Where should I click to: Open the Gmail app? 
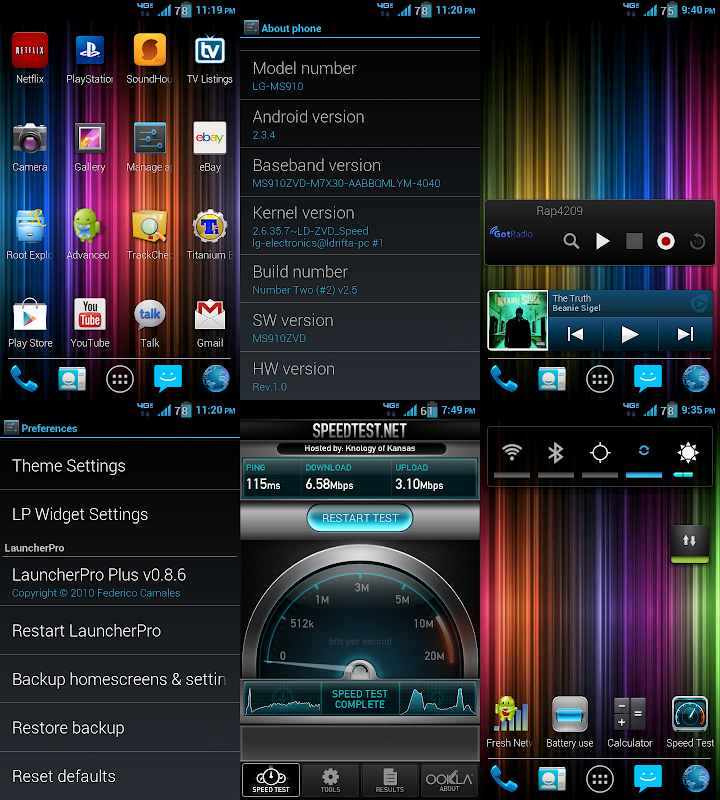(210, 314)
